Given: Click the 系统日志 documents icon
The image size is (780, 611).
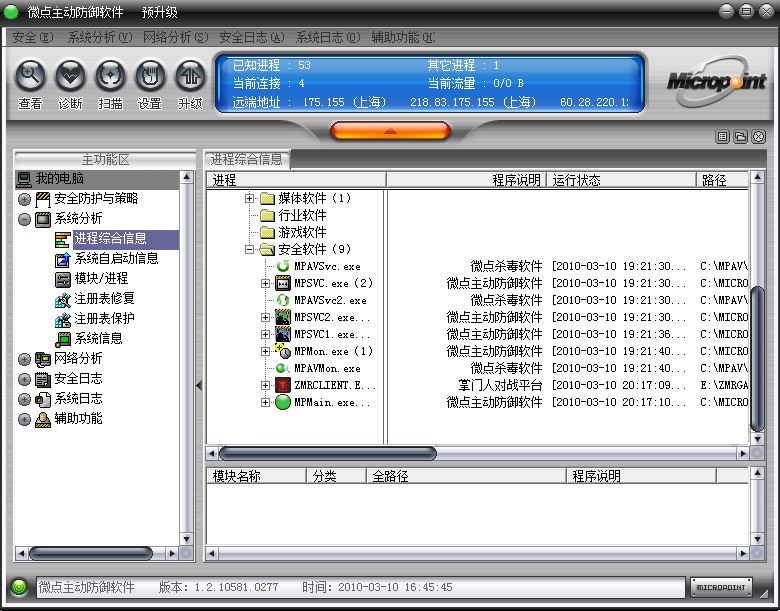Looking at the screenshot, I should point(43,399).
